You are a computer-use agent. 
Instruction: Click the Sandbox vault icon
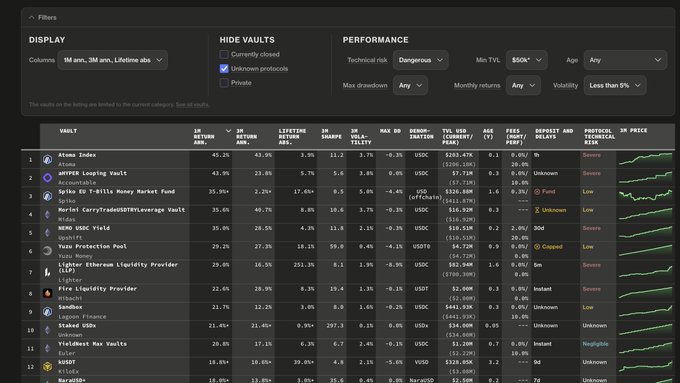47,311
